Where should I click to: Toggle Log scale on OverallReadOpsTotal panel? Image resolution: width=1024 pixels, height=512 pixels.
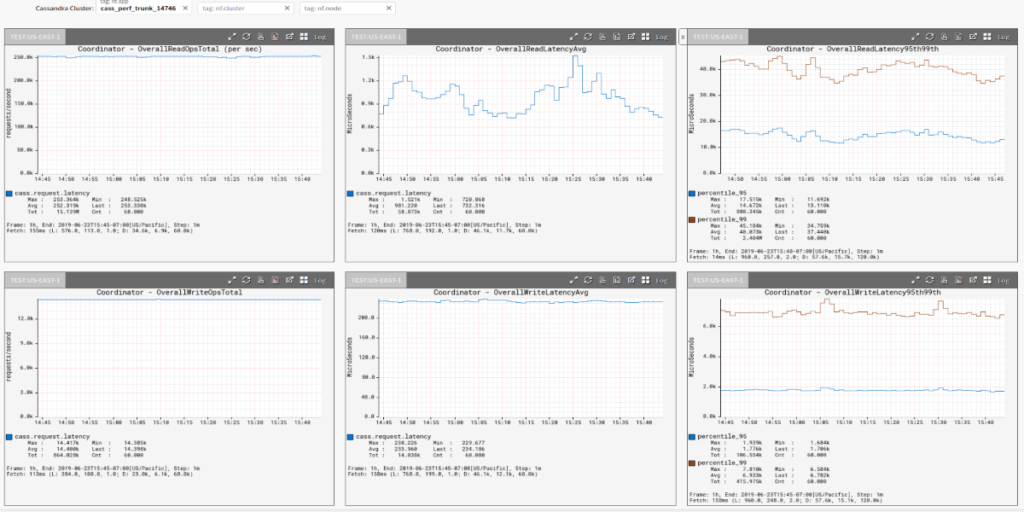[x=320, y=37]
